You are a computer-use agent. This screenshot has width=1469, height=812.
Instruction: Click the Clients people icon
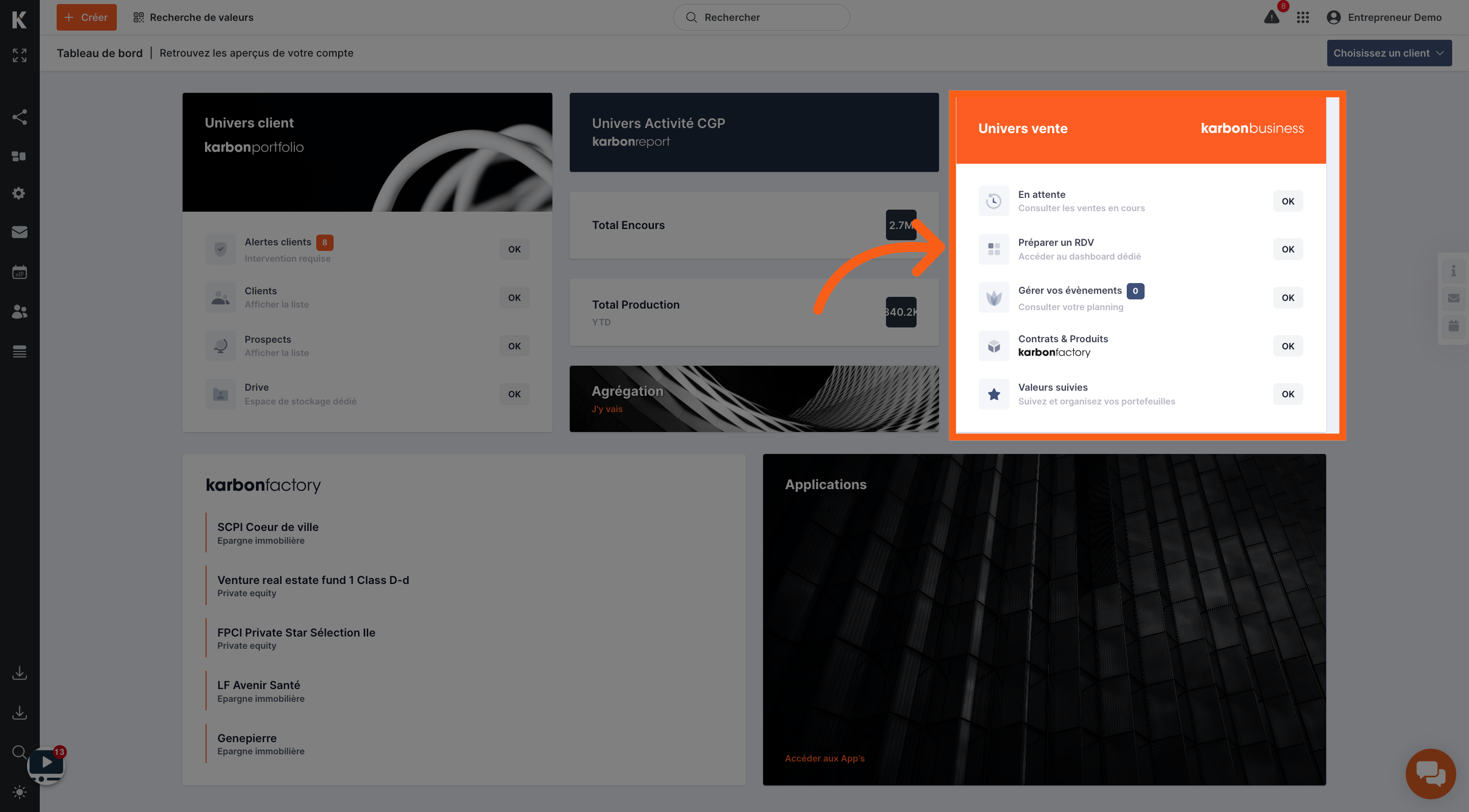[221, 298]
